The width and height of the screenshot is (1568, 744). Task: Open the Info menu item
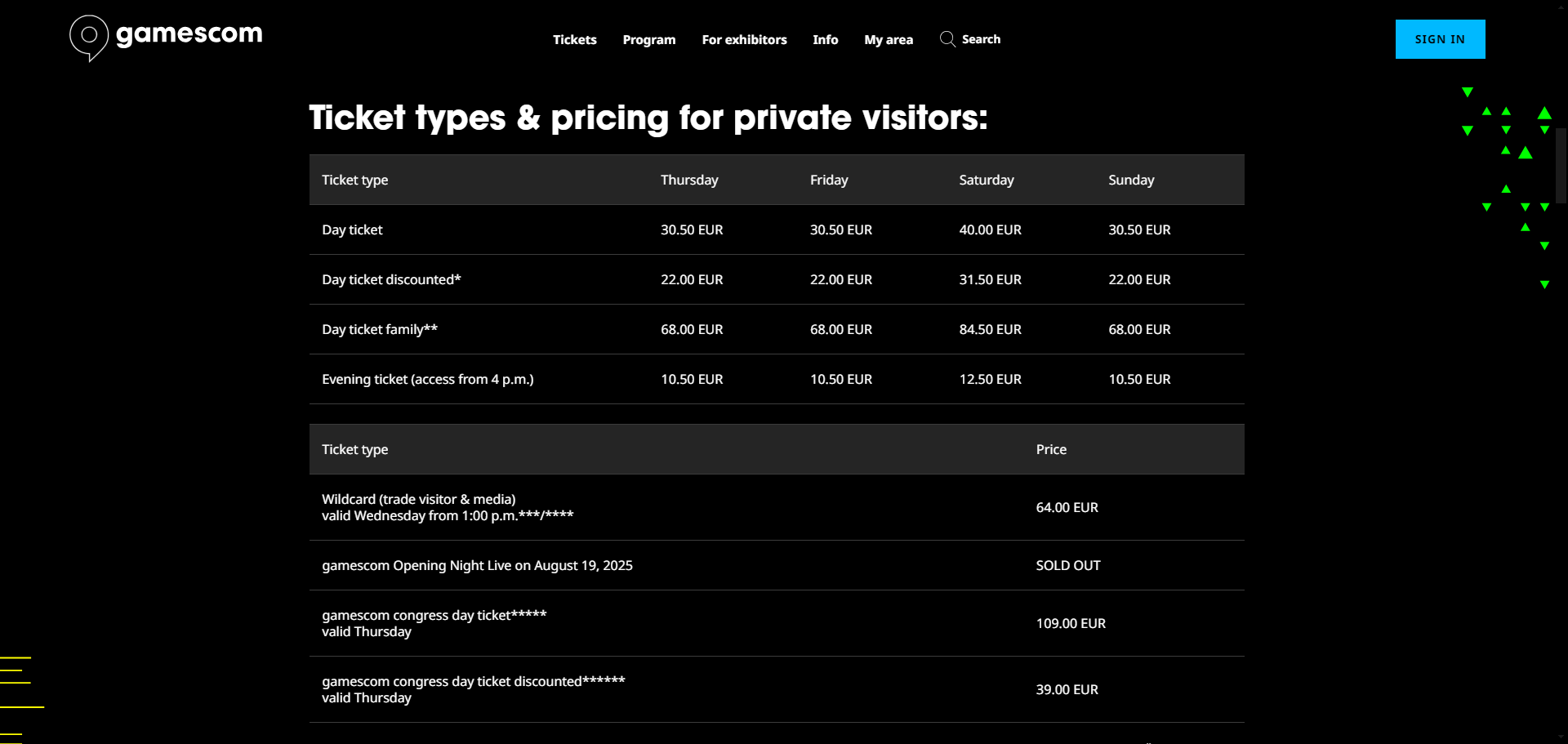click(x=825, y=39)
